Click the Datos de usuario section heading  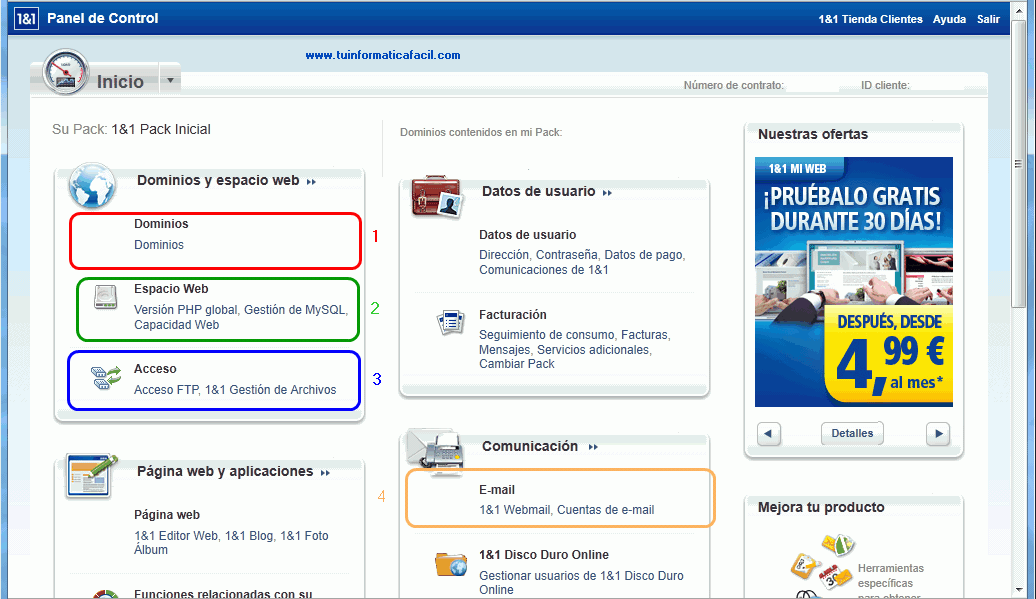(x=538, y=192)
